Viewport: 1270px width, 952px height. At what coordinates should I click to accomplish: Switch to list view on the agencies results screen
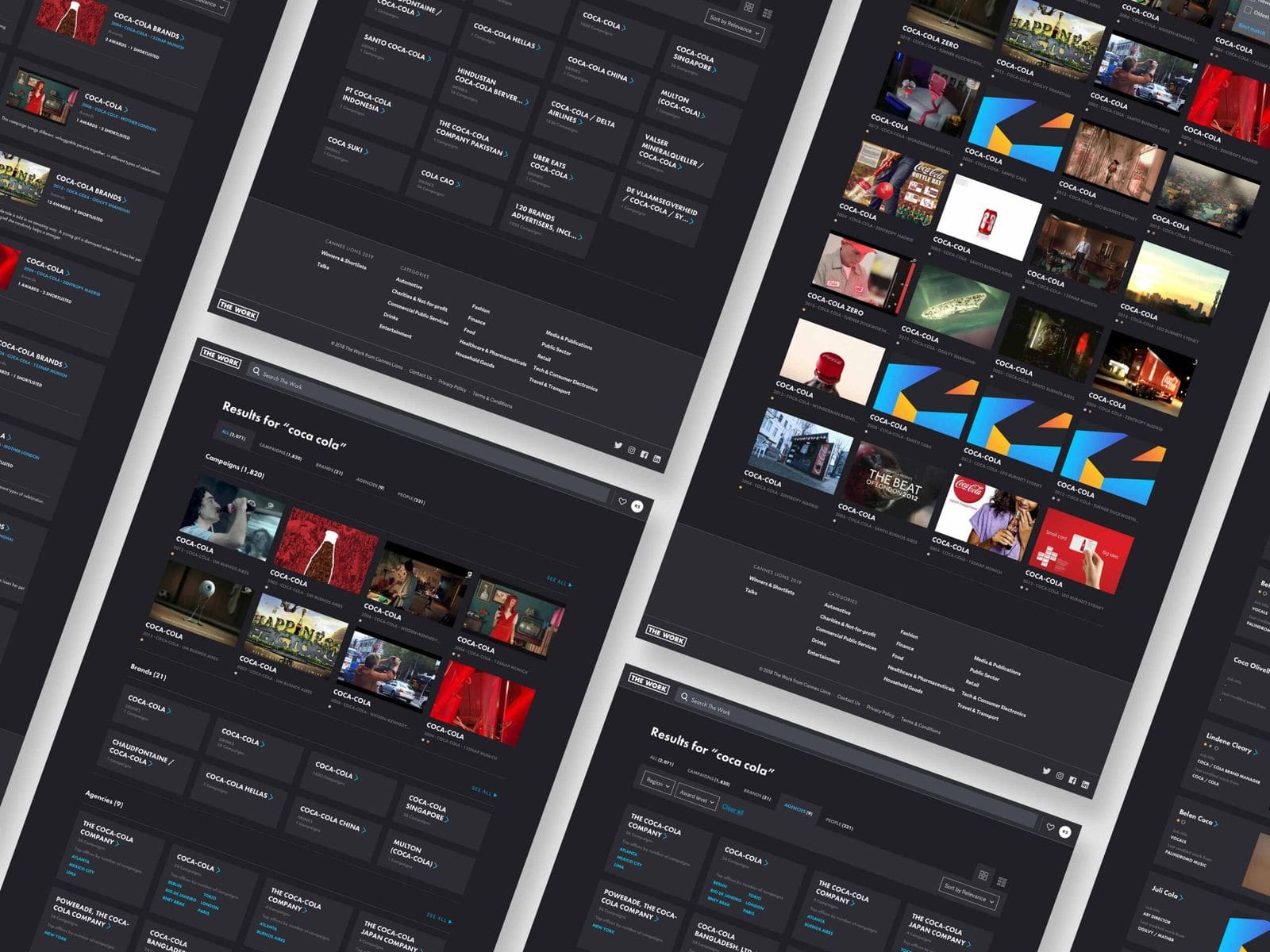(1002, 881)
